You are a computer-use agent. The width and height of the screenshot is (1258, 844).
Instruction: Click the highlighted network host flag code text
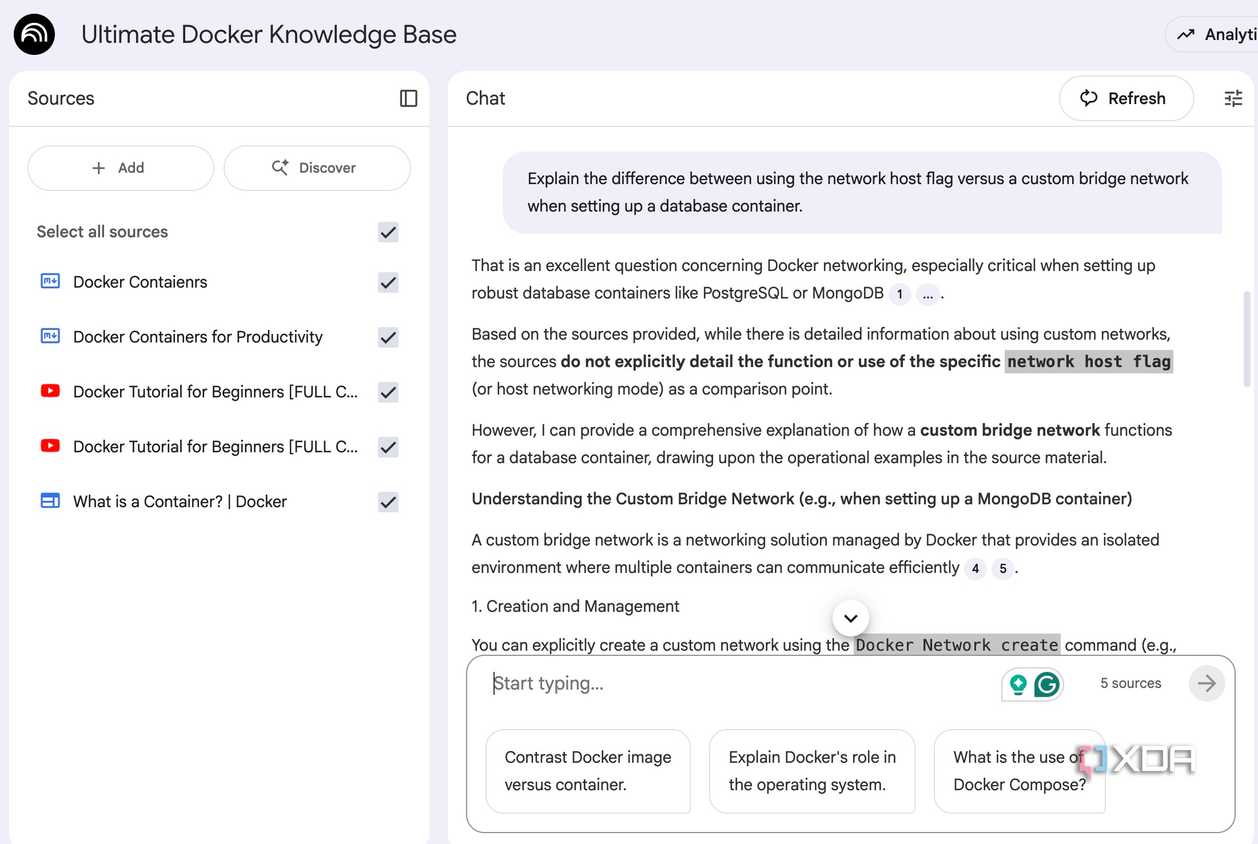click(1088, 361)
